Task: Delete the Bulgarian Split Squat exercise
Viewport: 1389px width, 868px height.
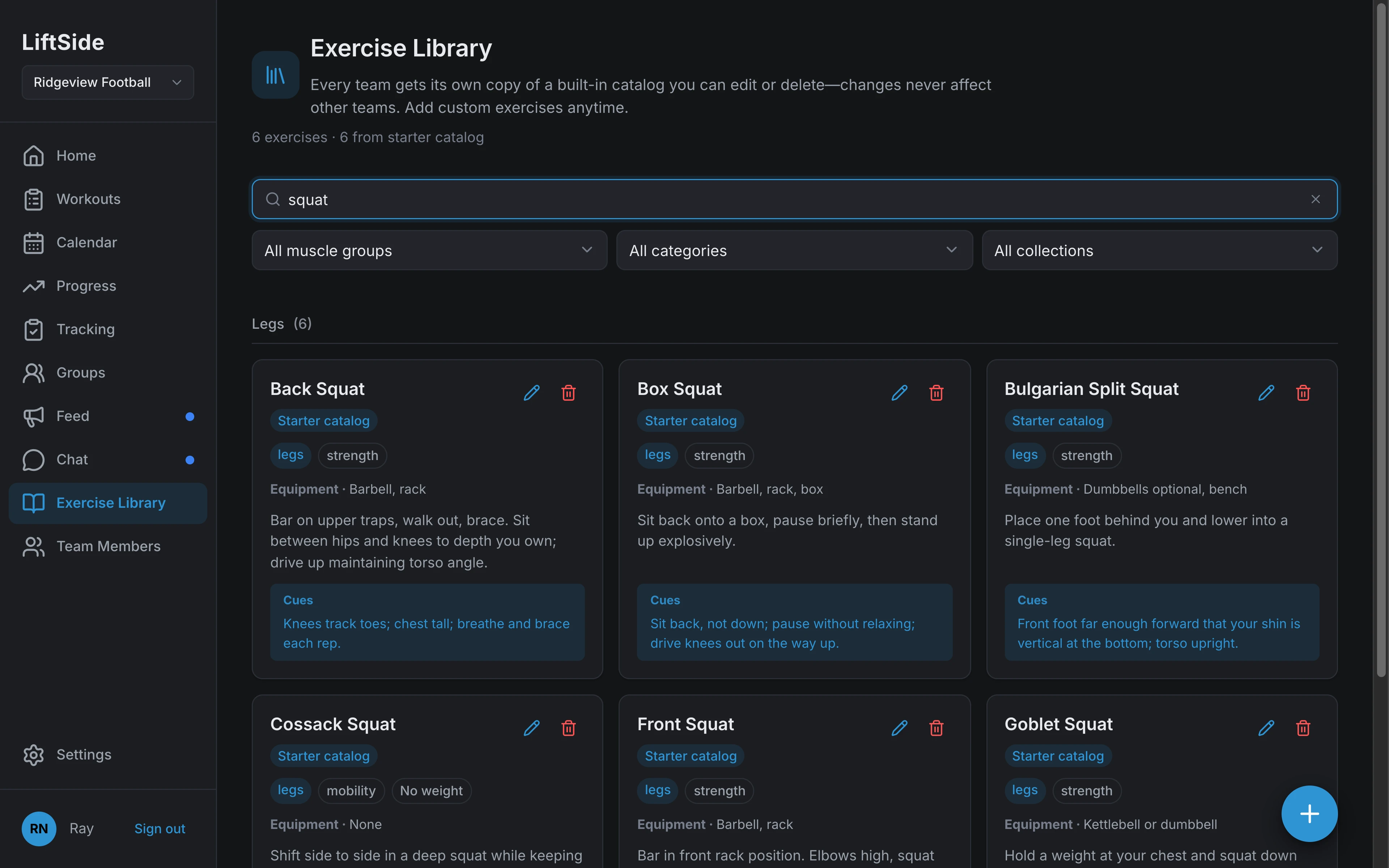Action: tap(1303, 393)
